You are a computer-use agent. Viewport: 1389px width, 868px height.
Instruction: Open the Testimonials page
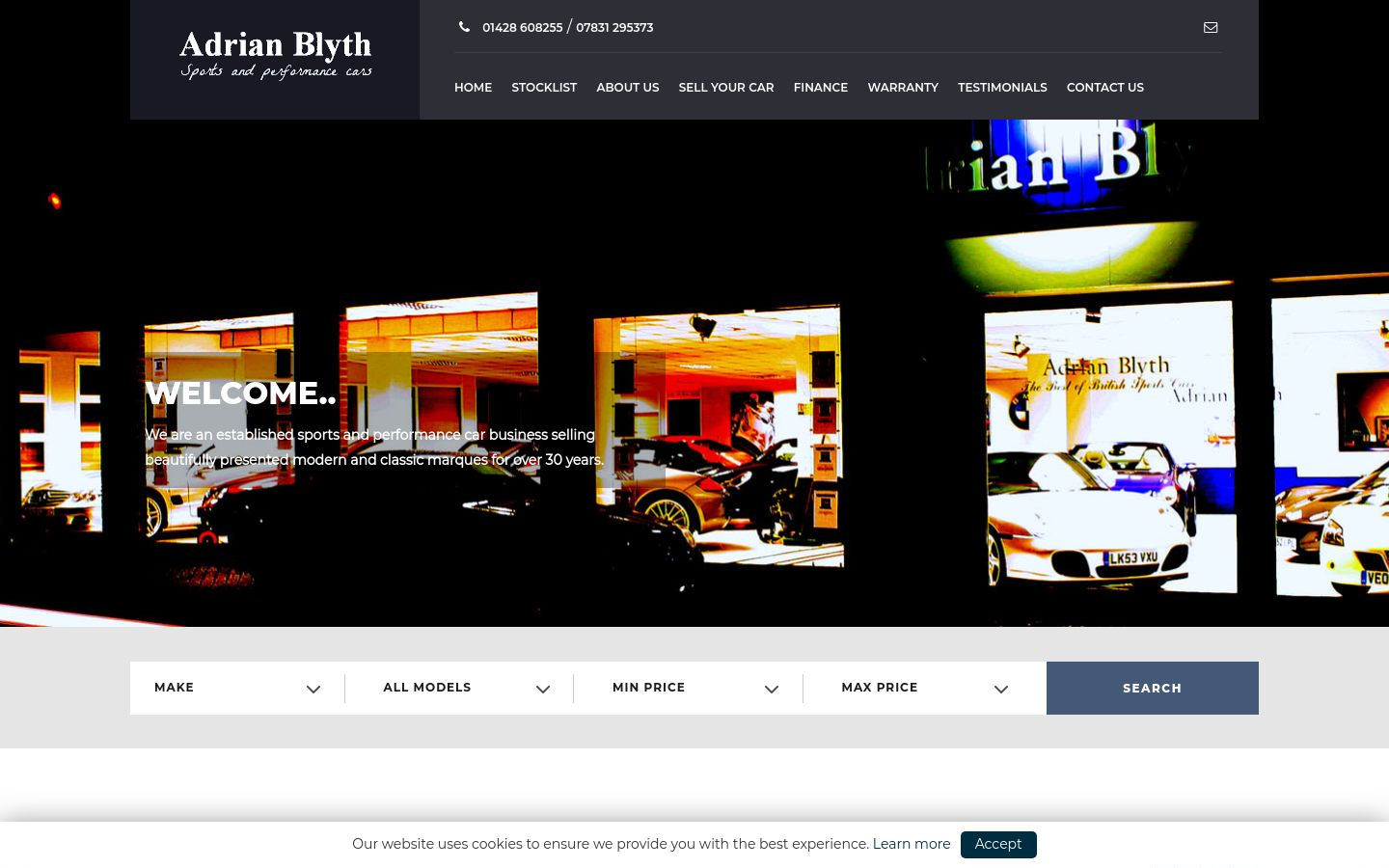1002,87
